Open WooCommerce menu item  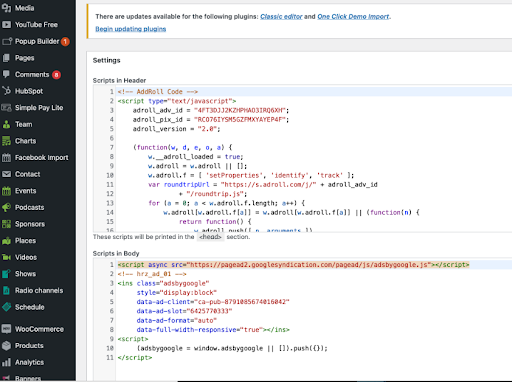[x=38, y=329]
